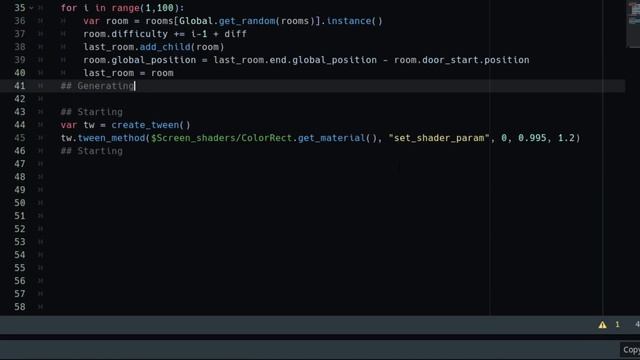Click the warning triangle icon in status bar
Viewport: 640px width, 360px height.
coord(602,324)
